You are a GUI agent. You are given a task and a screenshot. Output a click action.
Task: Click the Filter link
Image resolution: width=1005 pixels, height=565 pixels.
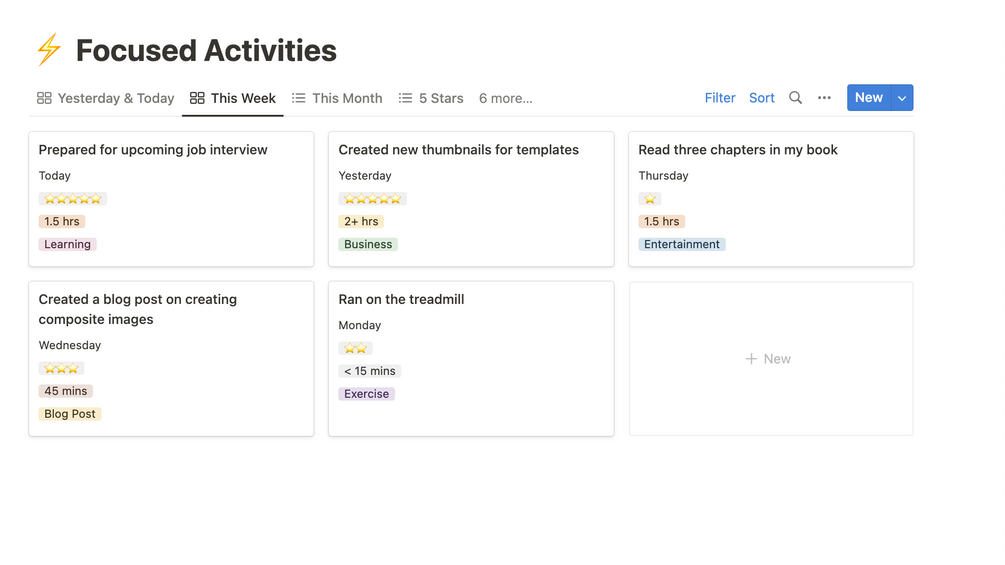[x=720, y=98]
